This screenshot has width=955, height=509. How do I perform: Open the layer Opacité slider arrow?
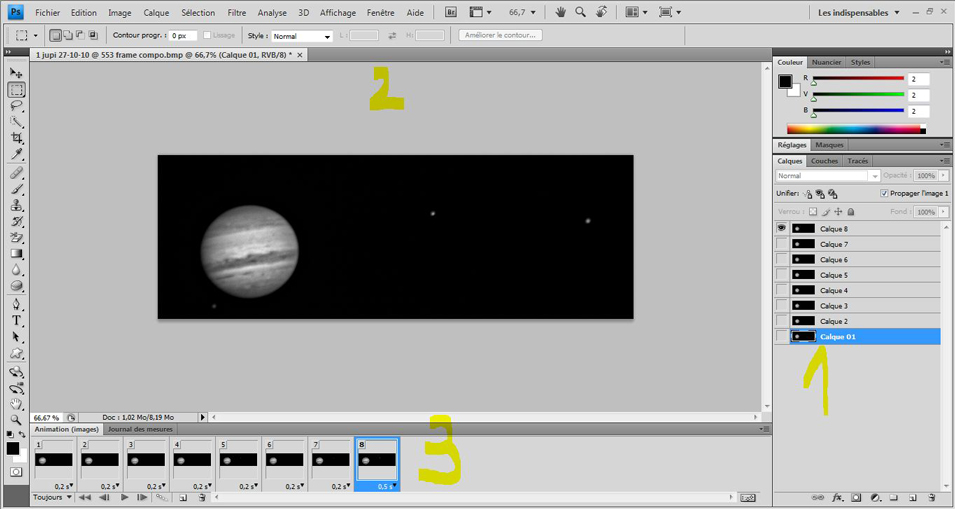pyautogui.click(x=943, y=175)
